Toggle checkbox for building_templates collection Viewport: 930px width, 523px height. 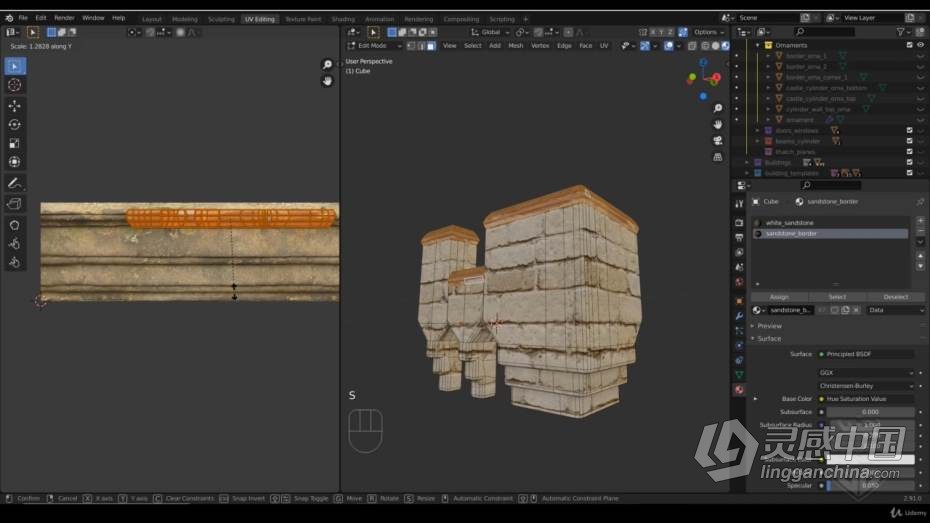click(x=909, y=173)
